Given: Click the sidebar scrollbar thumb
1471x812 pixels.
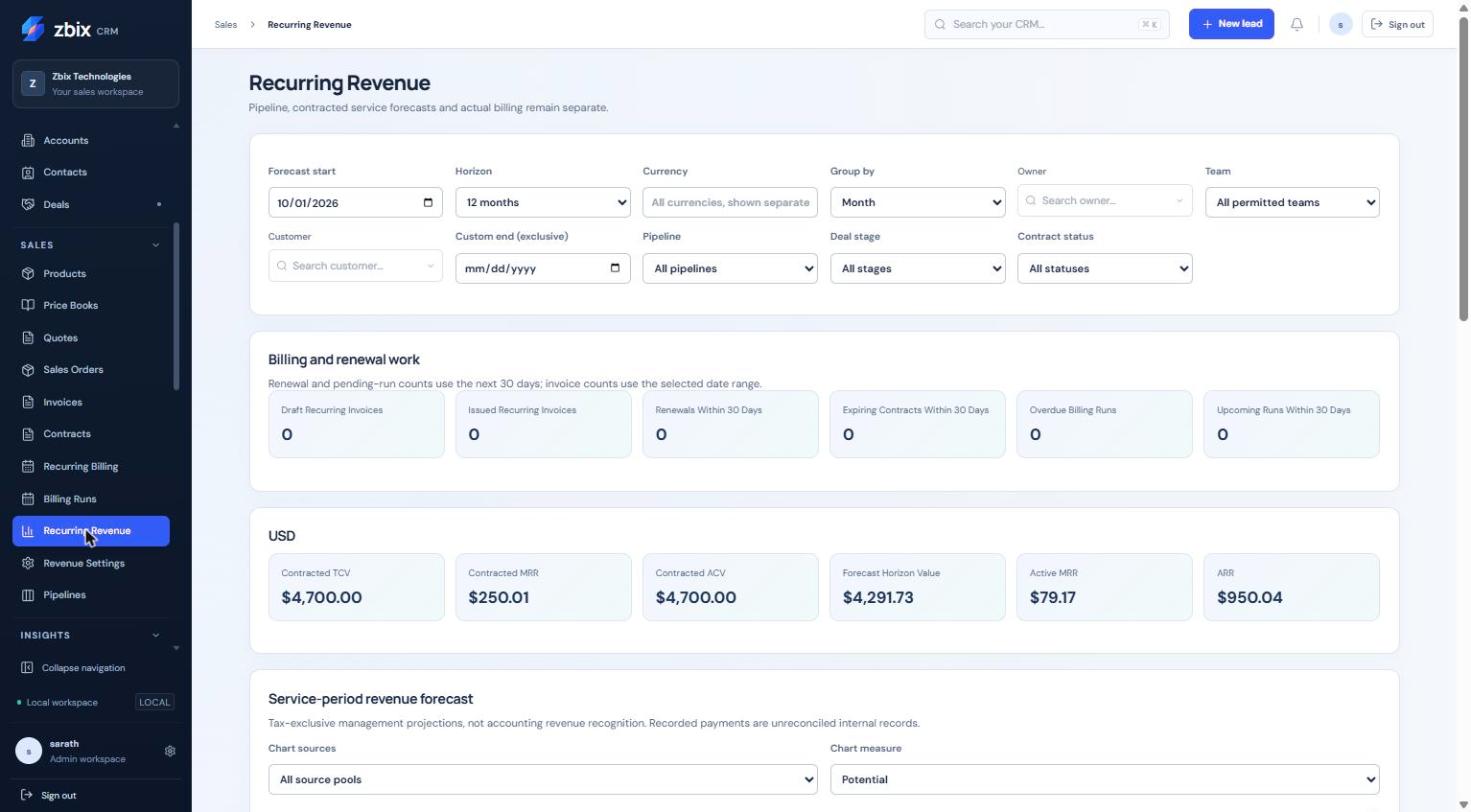Looking at the screenshot, I should tap(177, 306).
